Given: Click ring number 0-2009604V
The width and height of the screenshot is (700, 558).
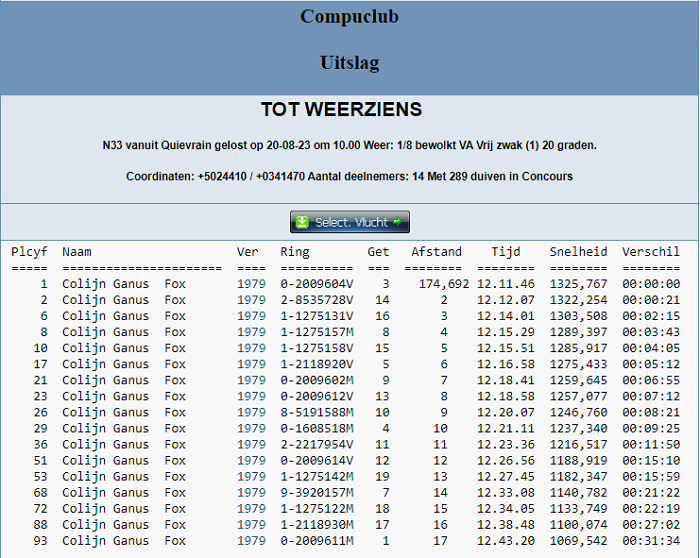Looking at the screenshot, I should [x=317, y=284].
